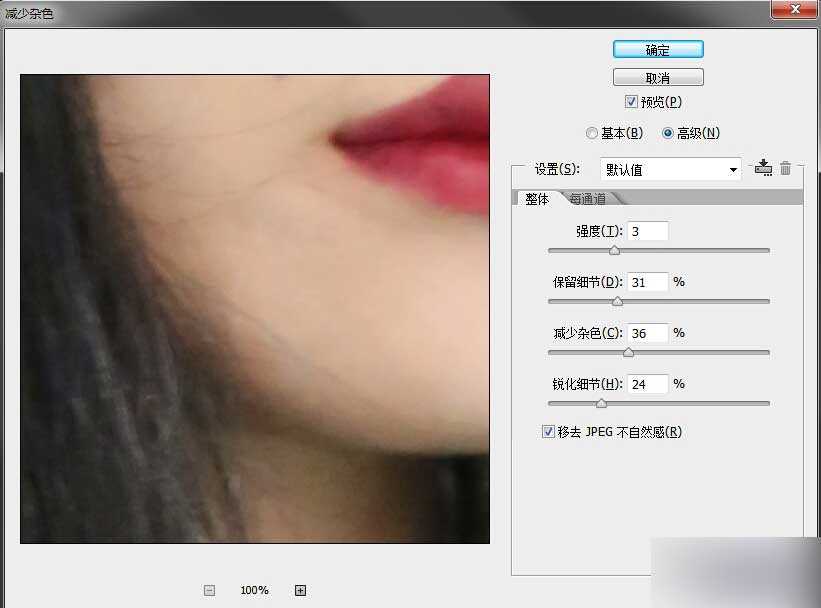Click the image preview area

click(254, 306)
